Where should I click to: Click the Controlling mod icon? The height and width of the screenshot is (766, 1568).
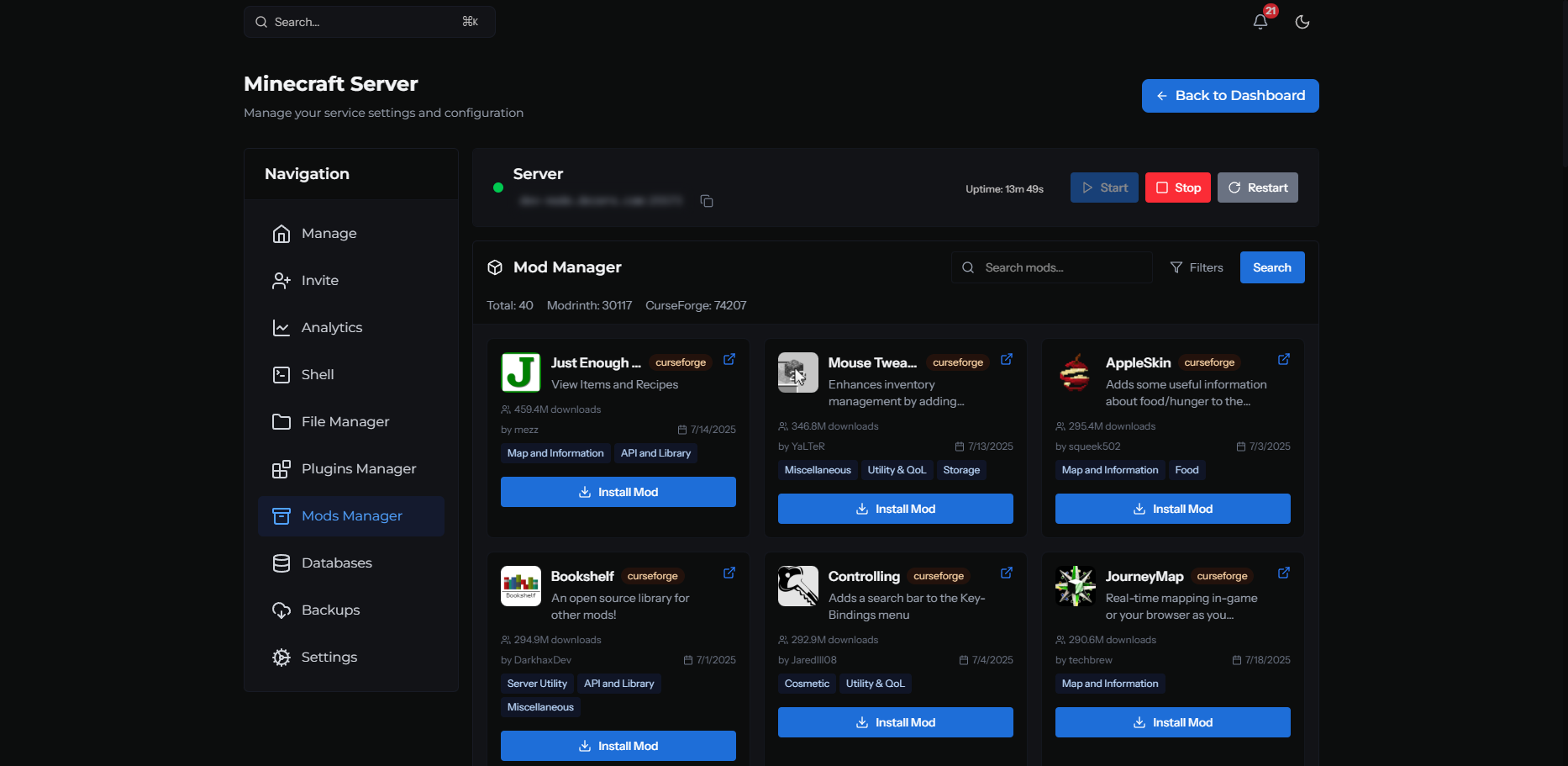(798, 586)
